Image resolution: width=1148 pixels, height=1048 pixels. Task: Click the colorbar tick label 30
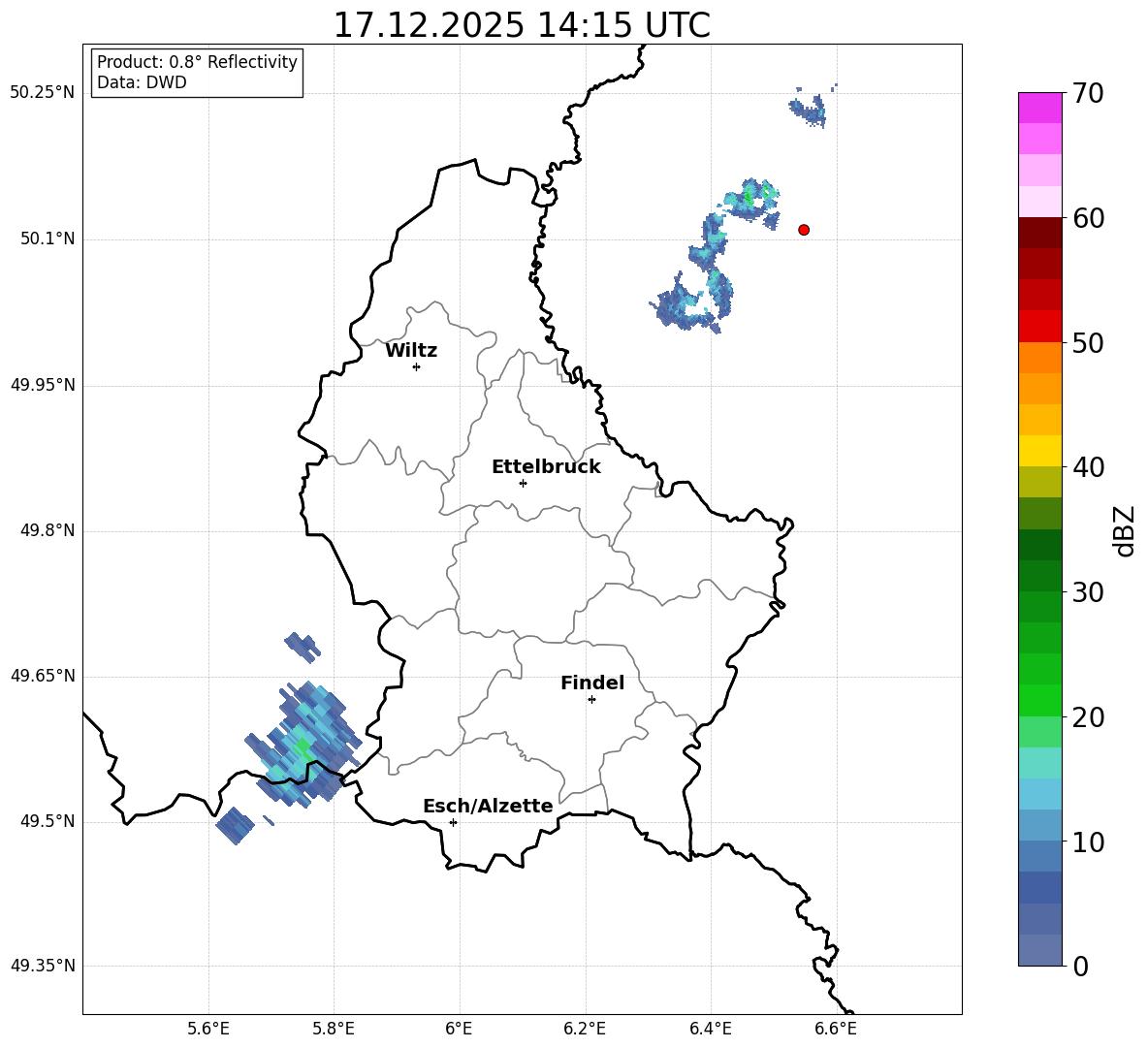1087,592
